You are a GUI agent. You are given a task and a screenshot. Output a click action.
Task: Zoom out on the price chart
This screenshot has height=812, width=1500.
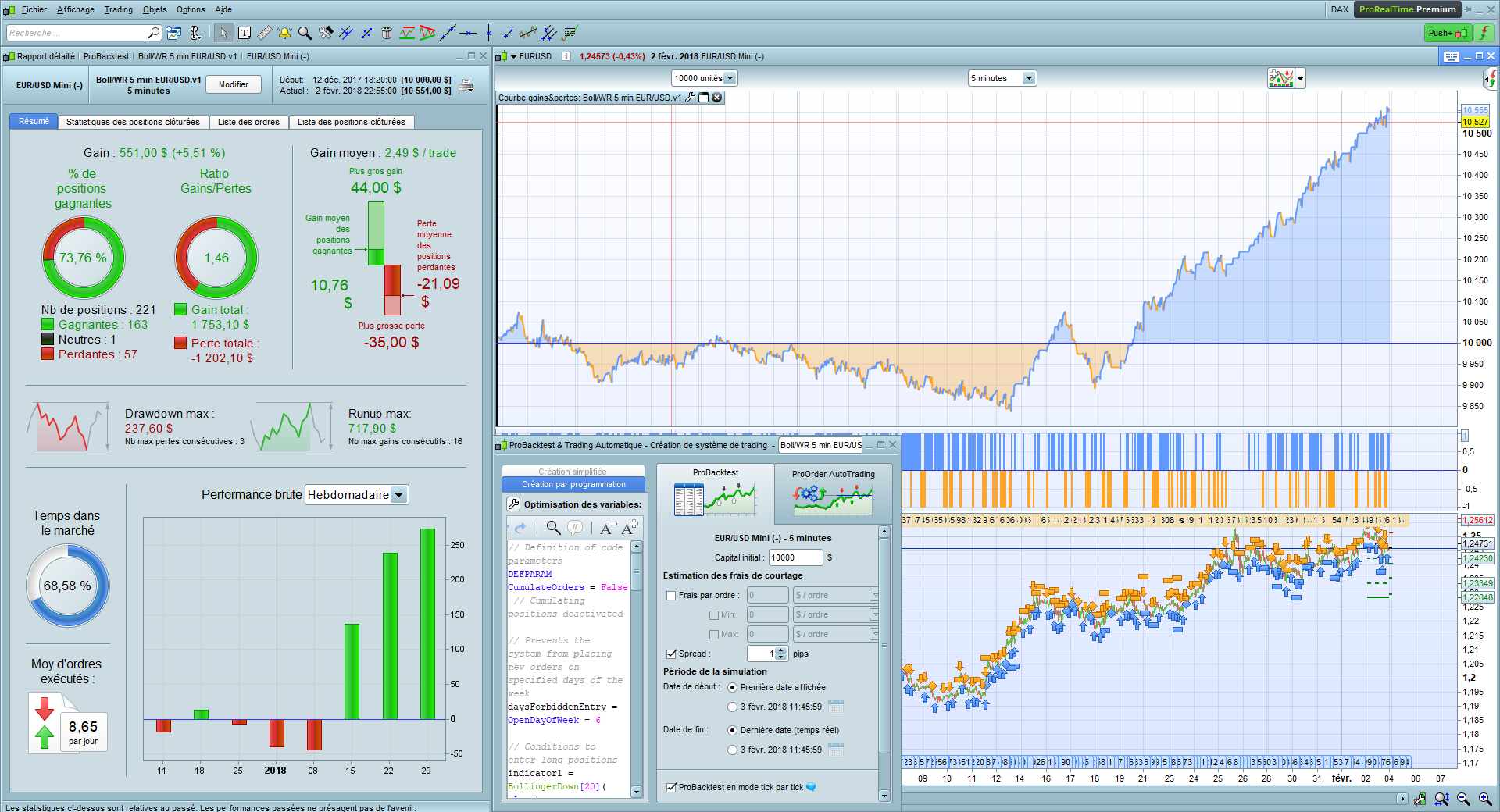click(x=1463, y=799)
